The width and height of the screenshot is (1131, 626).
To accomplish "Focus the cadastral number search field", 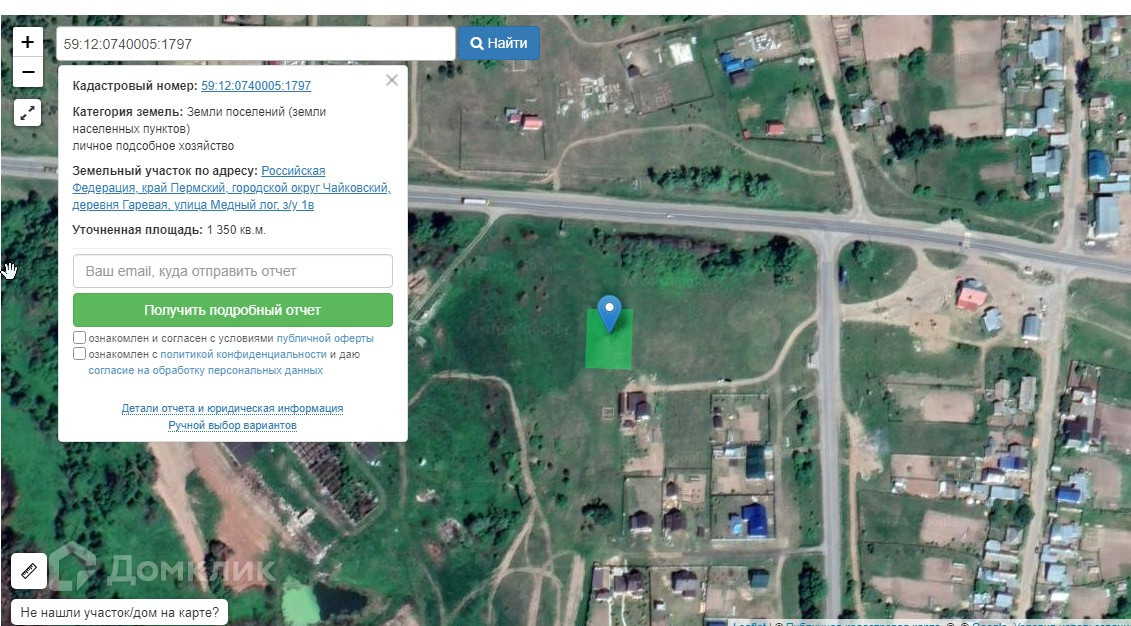I will click(255, 44).
